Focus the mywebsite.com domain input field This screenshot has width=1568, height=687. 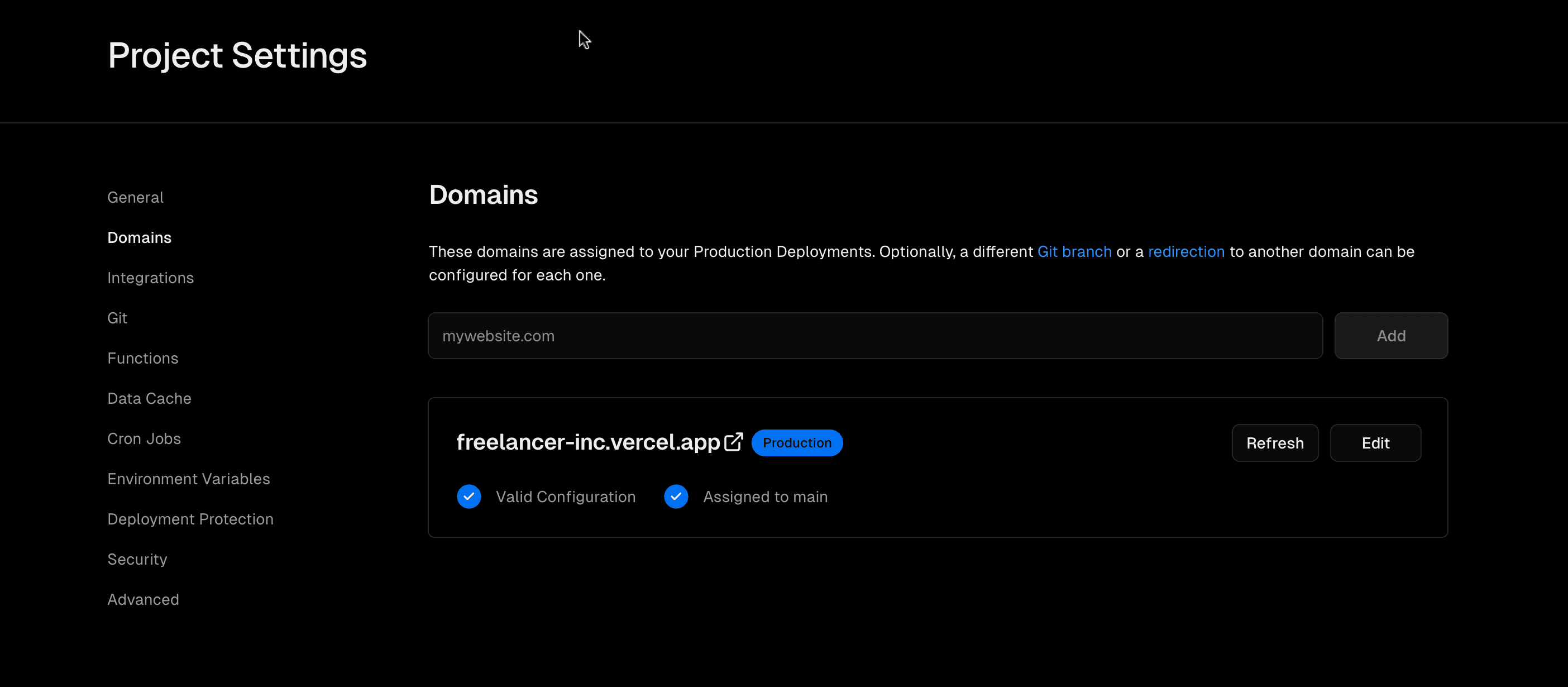874,336
